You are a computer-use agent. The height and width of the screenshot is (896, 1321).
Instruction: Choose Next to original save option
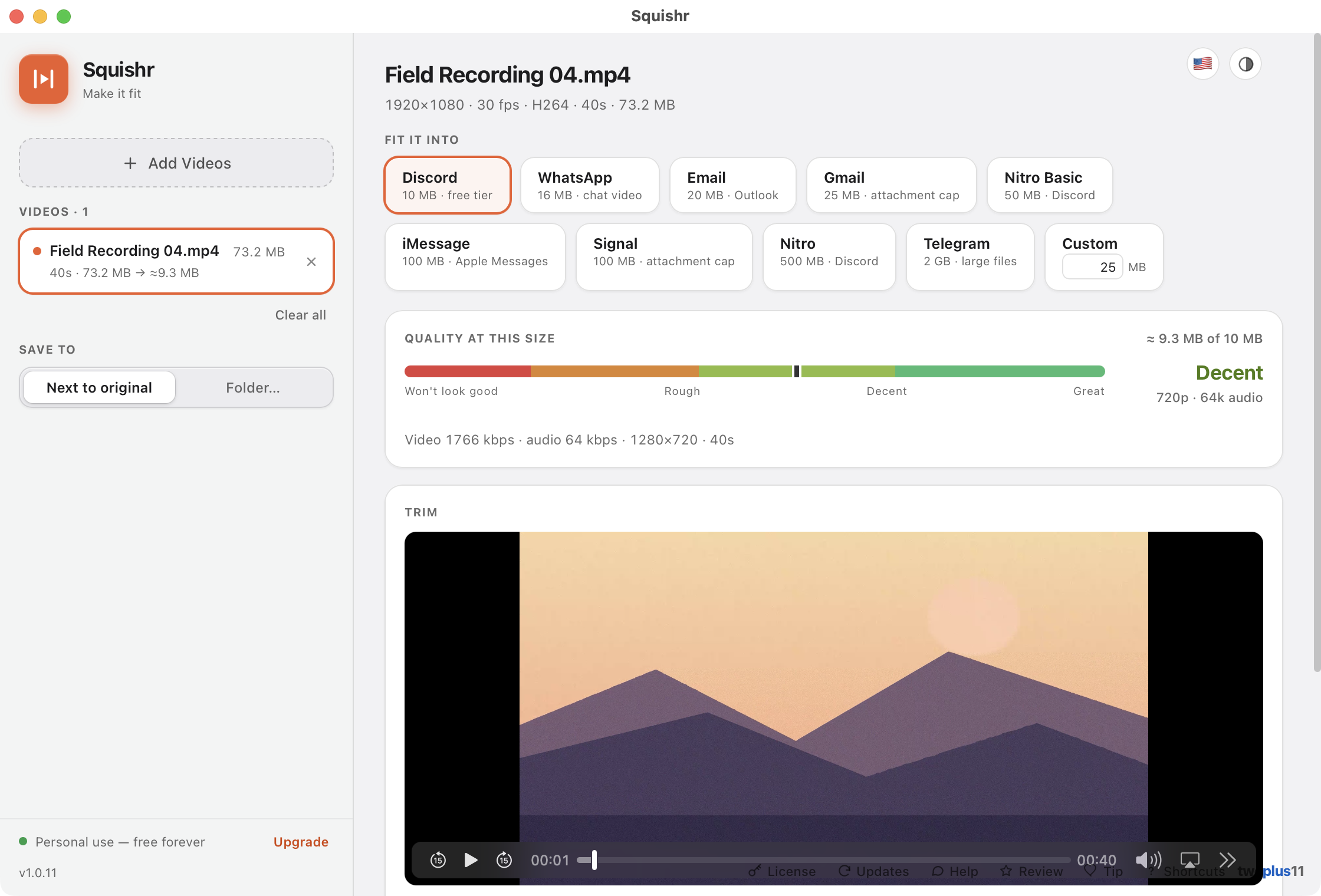click(99, 387)
